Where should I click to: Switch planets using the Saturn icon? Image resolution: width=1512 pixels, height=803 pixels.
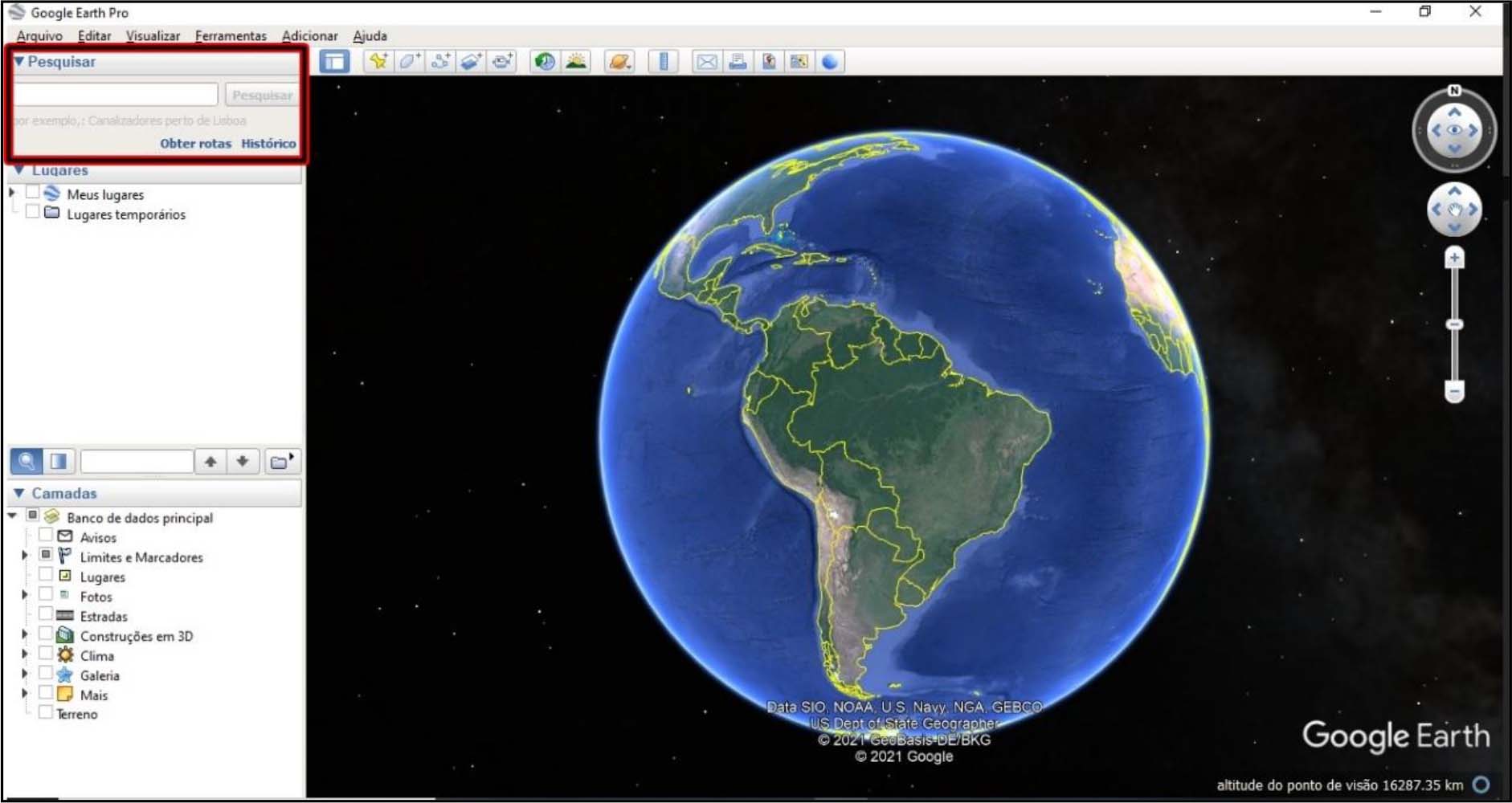pos(619,62)
